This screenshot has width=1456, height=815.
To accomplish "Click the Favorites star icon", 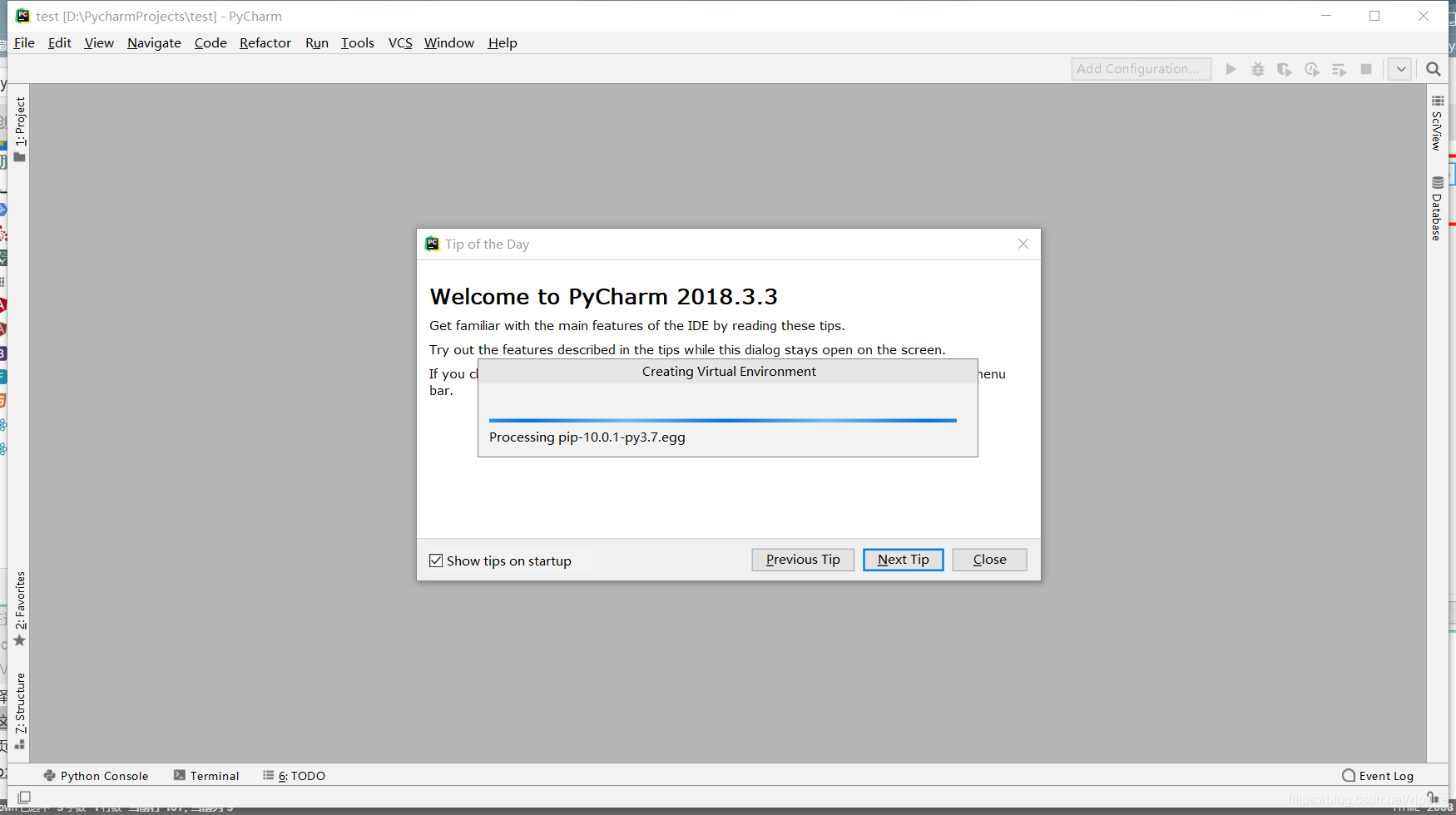I will pyautogui.click(x=20, y=641).
